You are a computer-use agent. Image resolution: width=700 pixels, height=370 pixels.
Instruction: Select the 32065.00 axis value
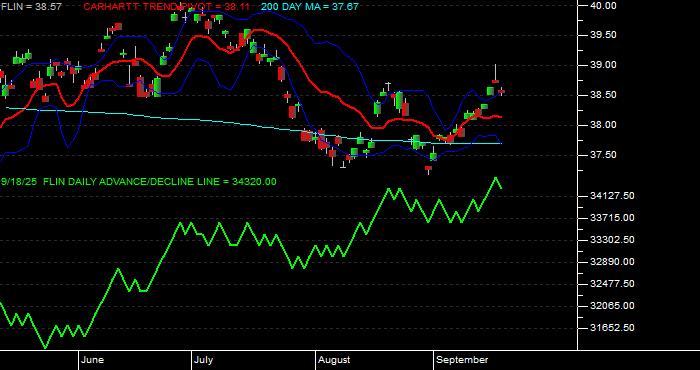612,306
